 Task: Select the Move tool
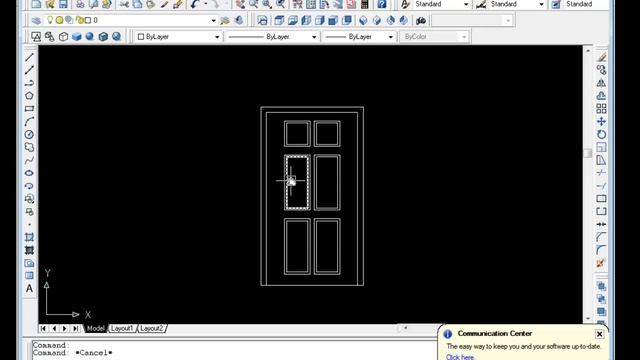601,122
